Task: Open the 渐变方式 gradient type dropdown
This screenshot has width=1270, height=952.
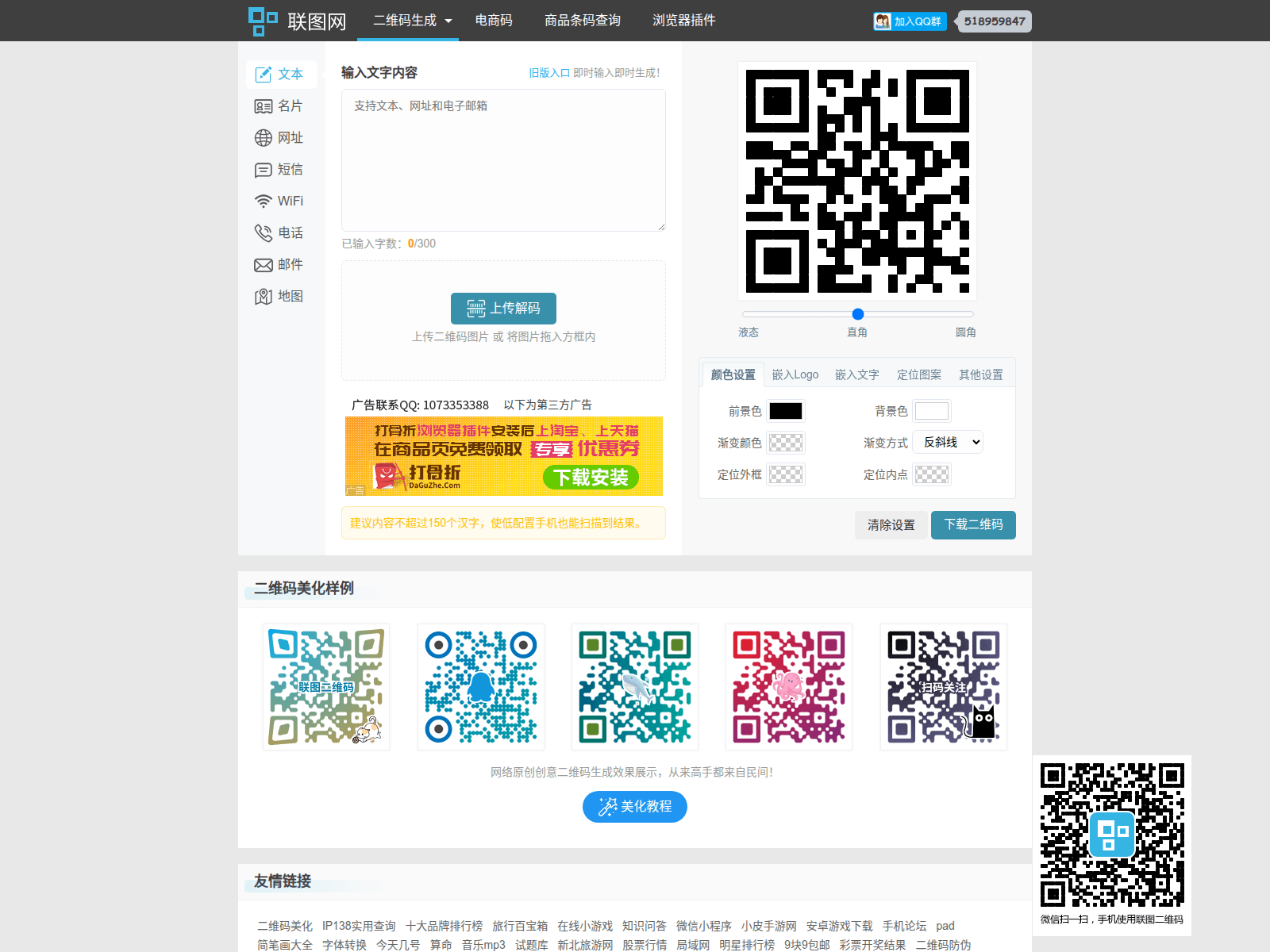Action: [x=948, y=443]
